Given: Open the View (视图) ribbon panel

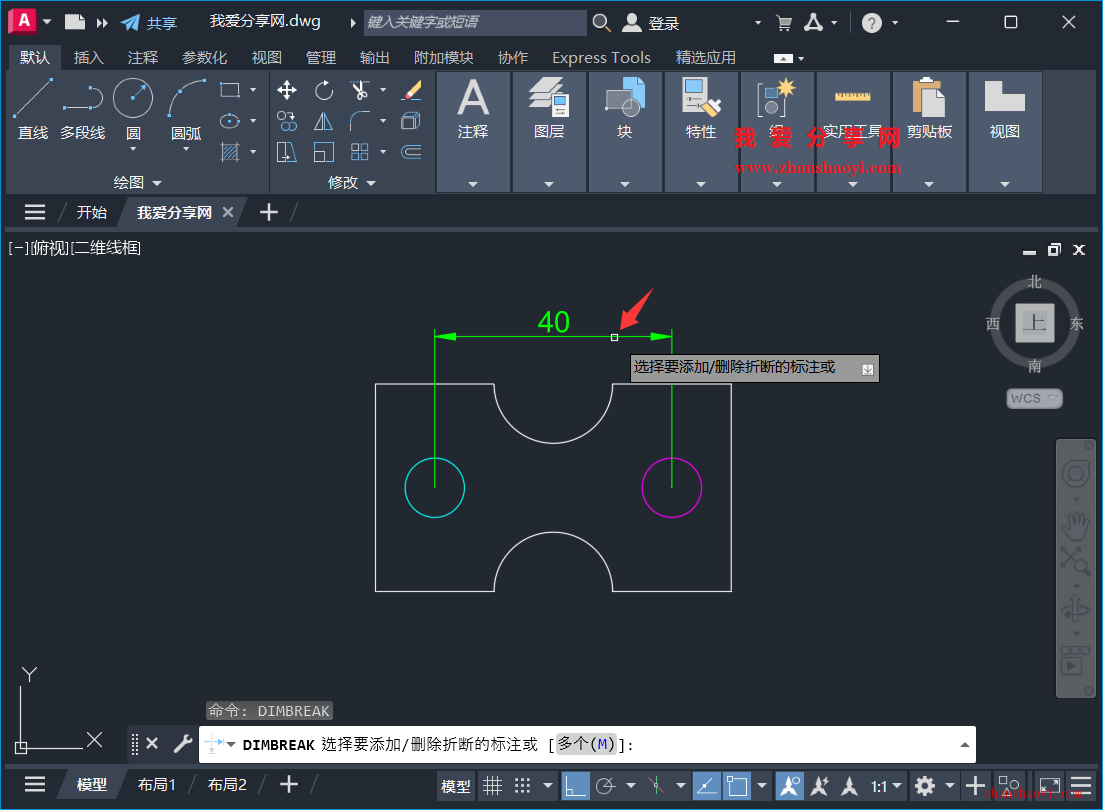Looking at the screenshot, I should click(x=1005, y=132).
